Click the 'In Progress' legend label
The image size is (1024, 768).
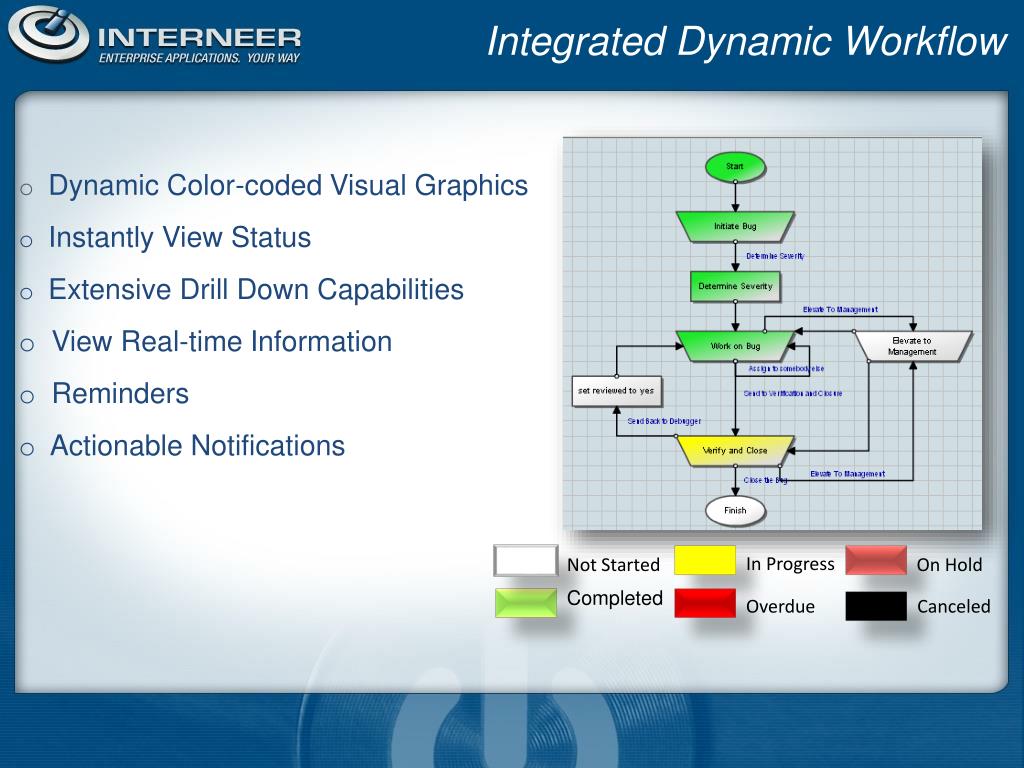click(790, 564)
